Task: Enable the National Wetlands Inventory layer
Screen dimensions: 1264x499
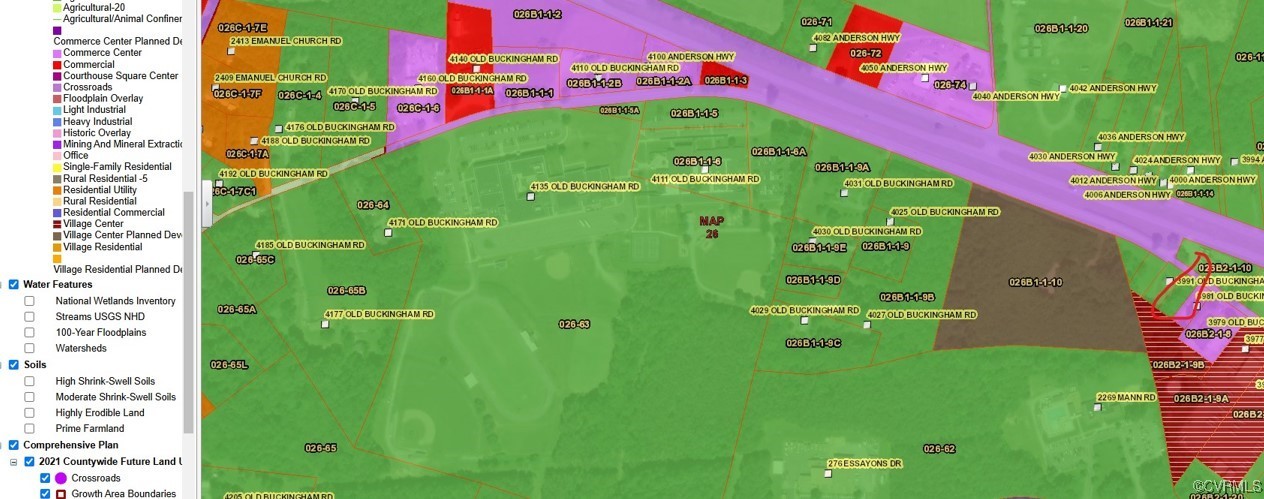Action: [x=30, y=301]
